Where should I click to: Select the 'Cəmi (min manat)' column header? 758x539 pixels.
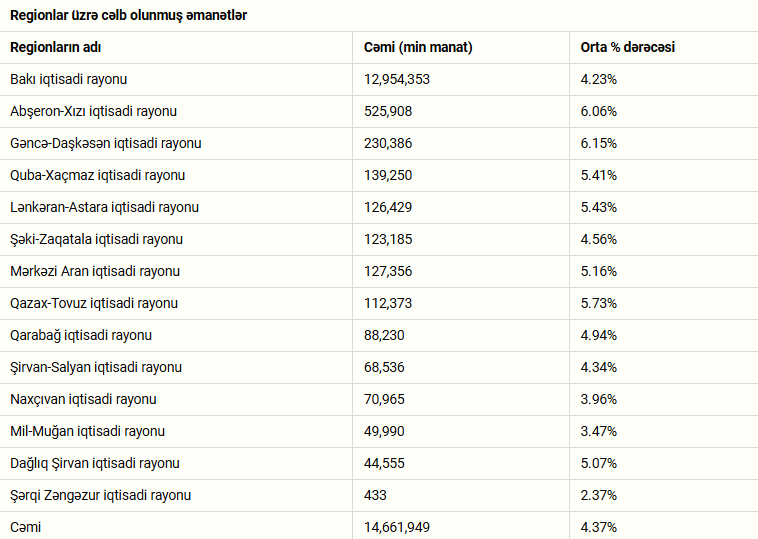coord(418,47)
